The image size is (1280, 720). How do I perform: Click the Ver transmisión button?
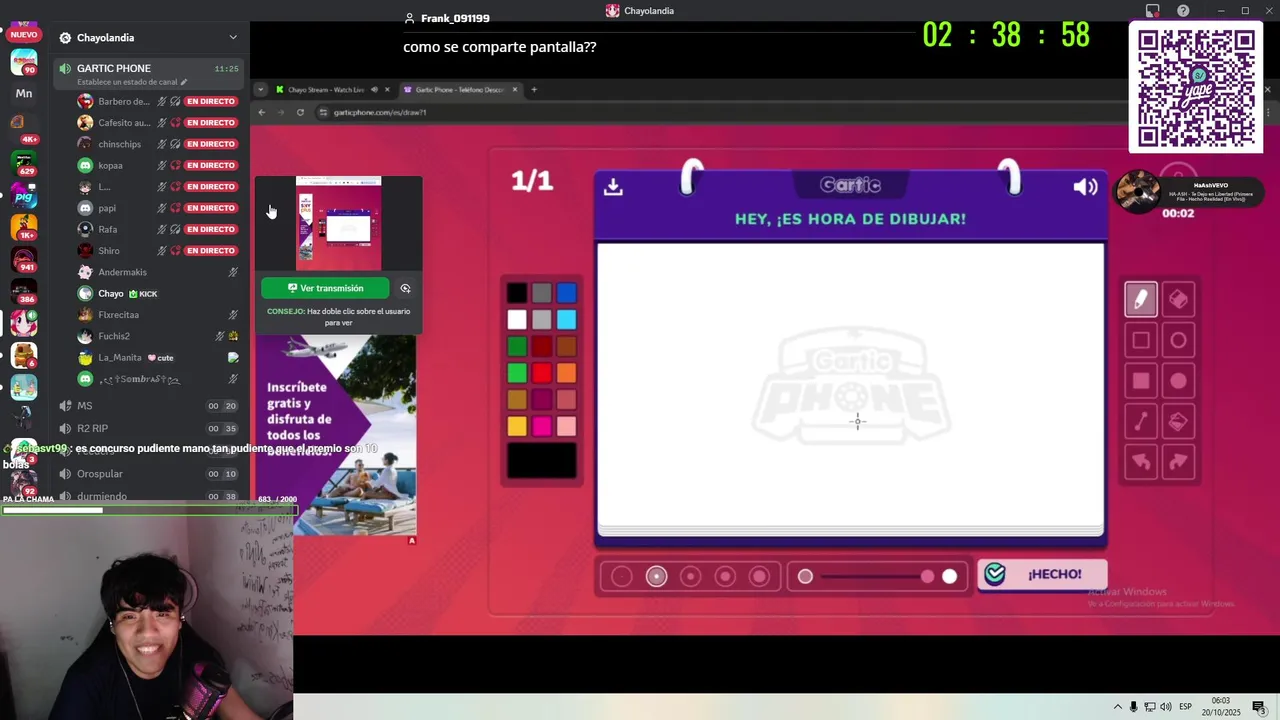[325, 288]
